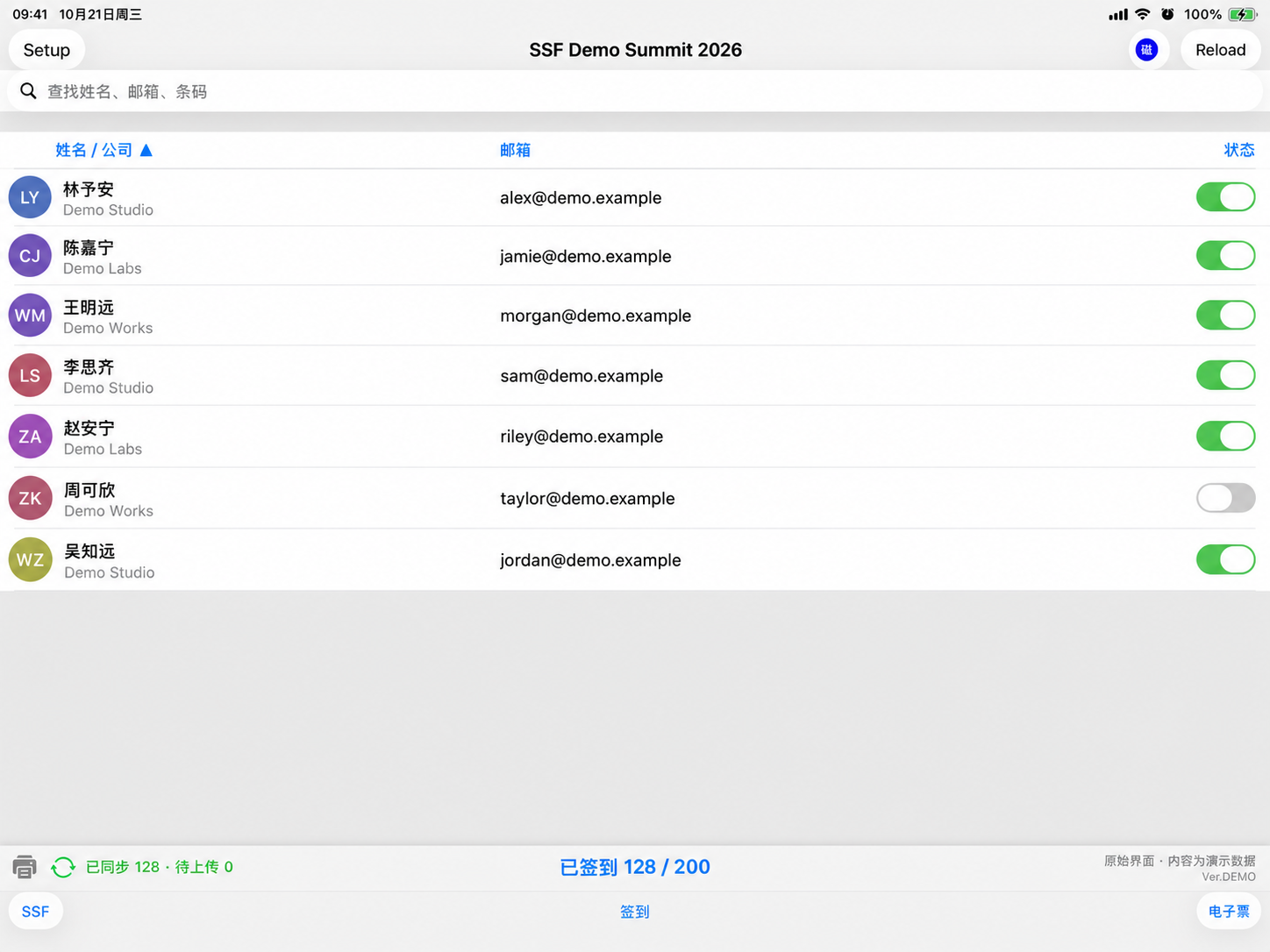Click the email taylor@demo.example

click(588, 498)
